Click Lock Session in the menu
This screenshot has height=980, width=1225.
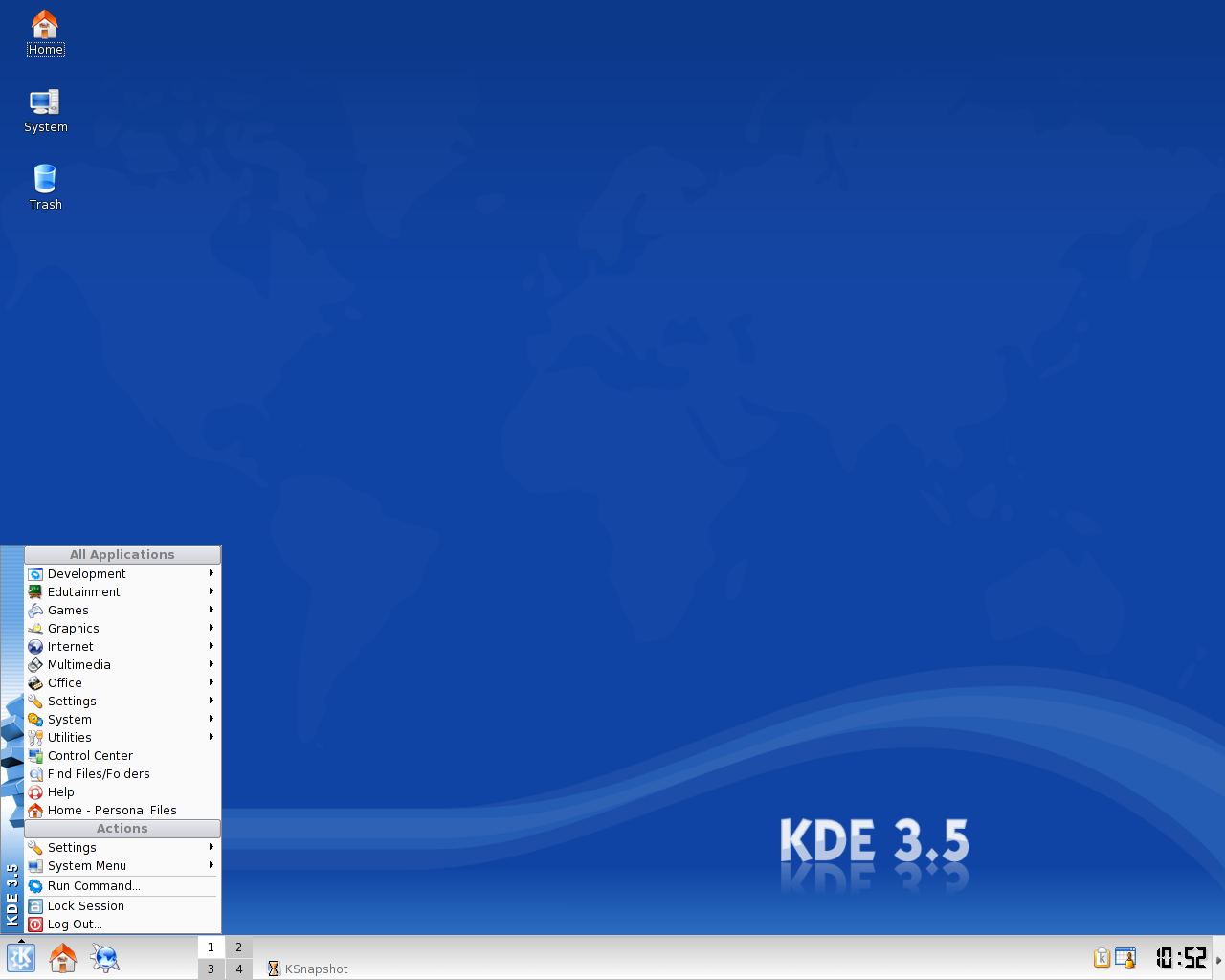point(86,906)
